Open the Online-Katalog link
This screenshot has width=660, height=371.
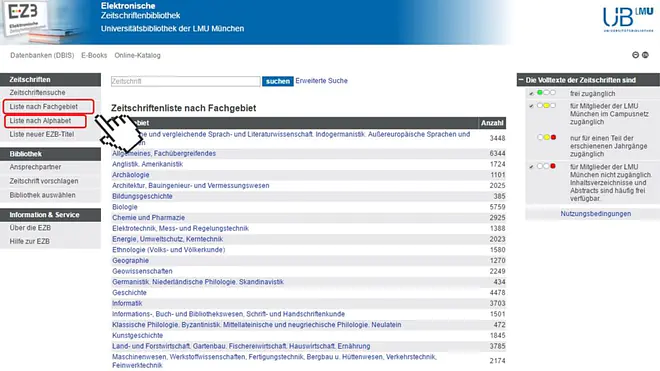[x=137, y=55]
